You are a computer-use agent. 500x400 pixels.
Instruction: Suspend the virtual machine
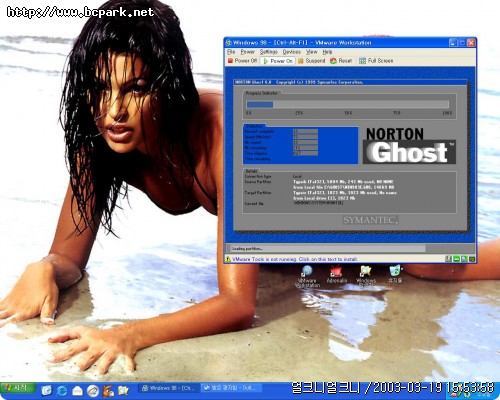[311, 61]
